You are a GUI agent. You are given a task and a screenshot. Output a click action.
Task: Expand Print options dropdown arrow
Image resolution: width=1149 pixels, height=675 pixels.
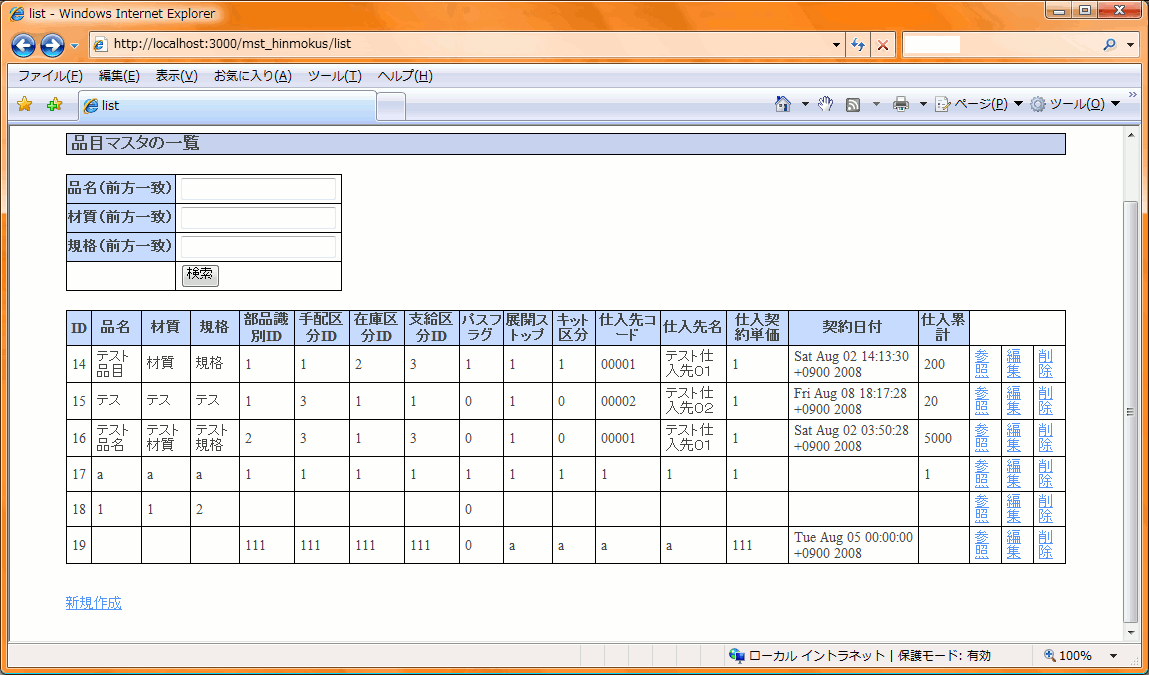click(923, 104)
